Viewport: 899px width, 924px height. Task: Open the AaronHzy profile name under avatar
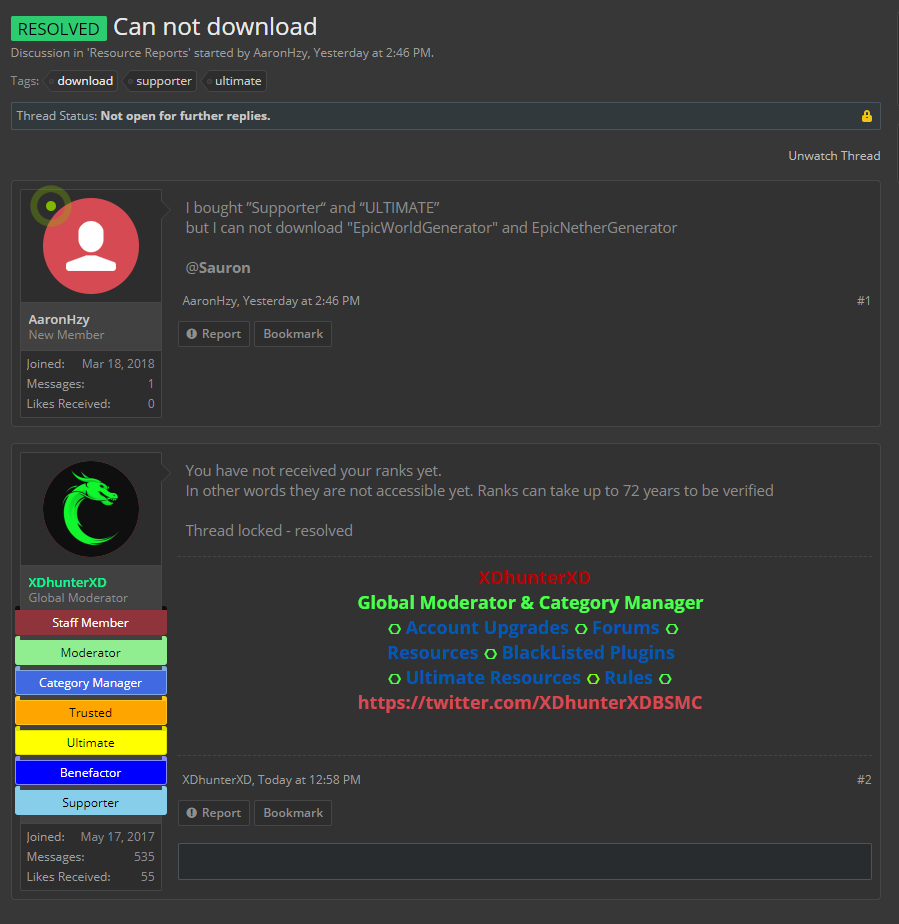tap(59, 319)
